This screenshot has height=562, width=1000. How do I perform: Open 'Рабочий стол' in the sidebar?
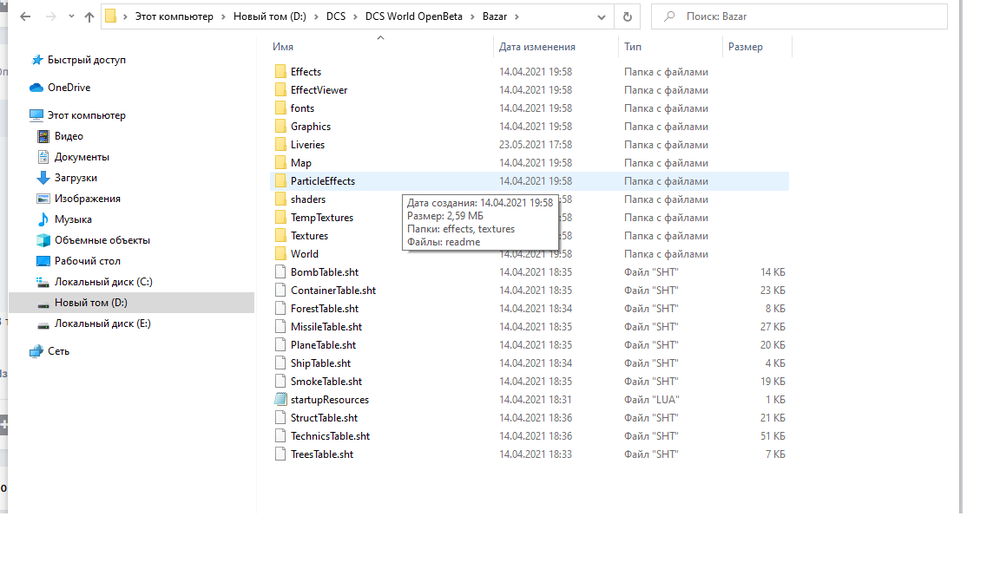tap(87, 261)
